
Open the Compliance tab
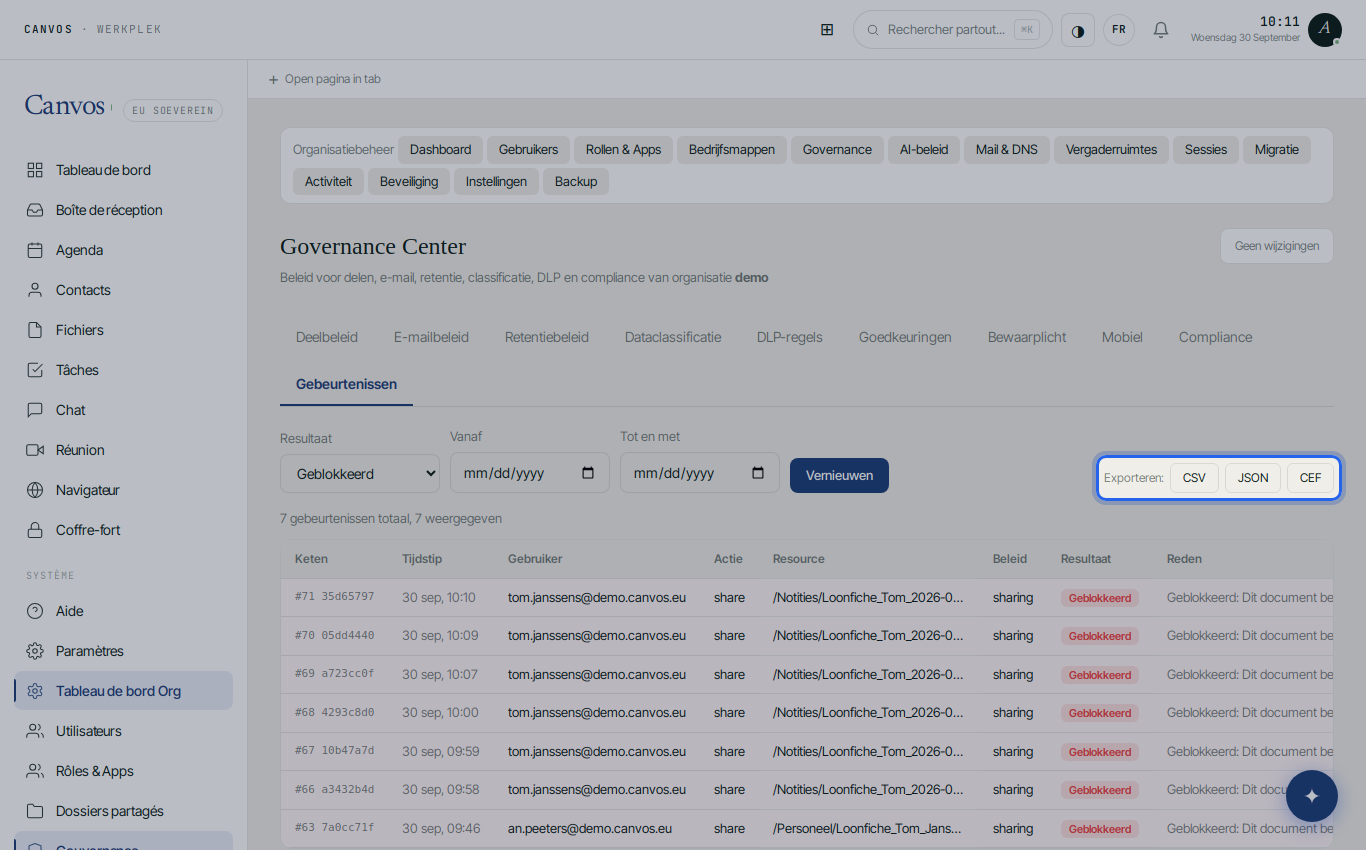tap(1215, 337)
